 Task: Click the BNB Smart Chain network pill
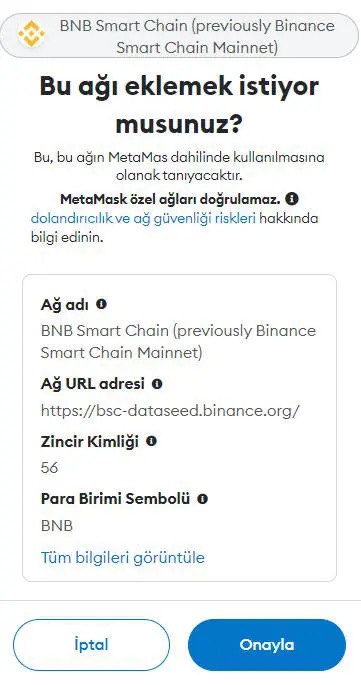[180, 35]
